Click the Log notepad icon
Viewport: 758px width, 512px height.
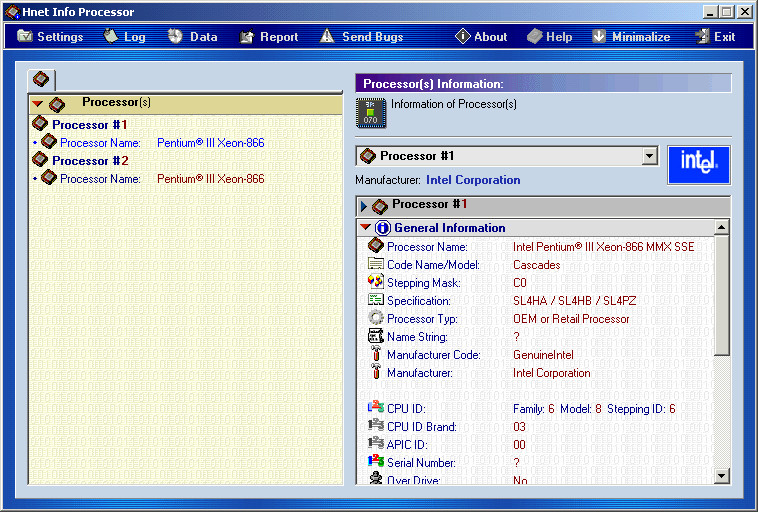point(111,36)
